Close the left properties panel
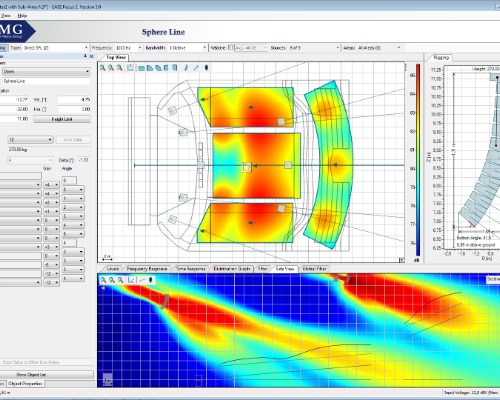The height and width of the screenshot is (400, 500). click(x=92, y=56)
